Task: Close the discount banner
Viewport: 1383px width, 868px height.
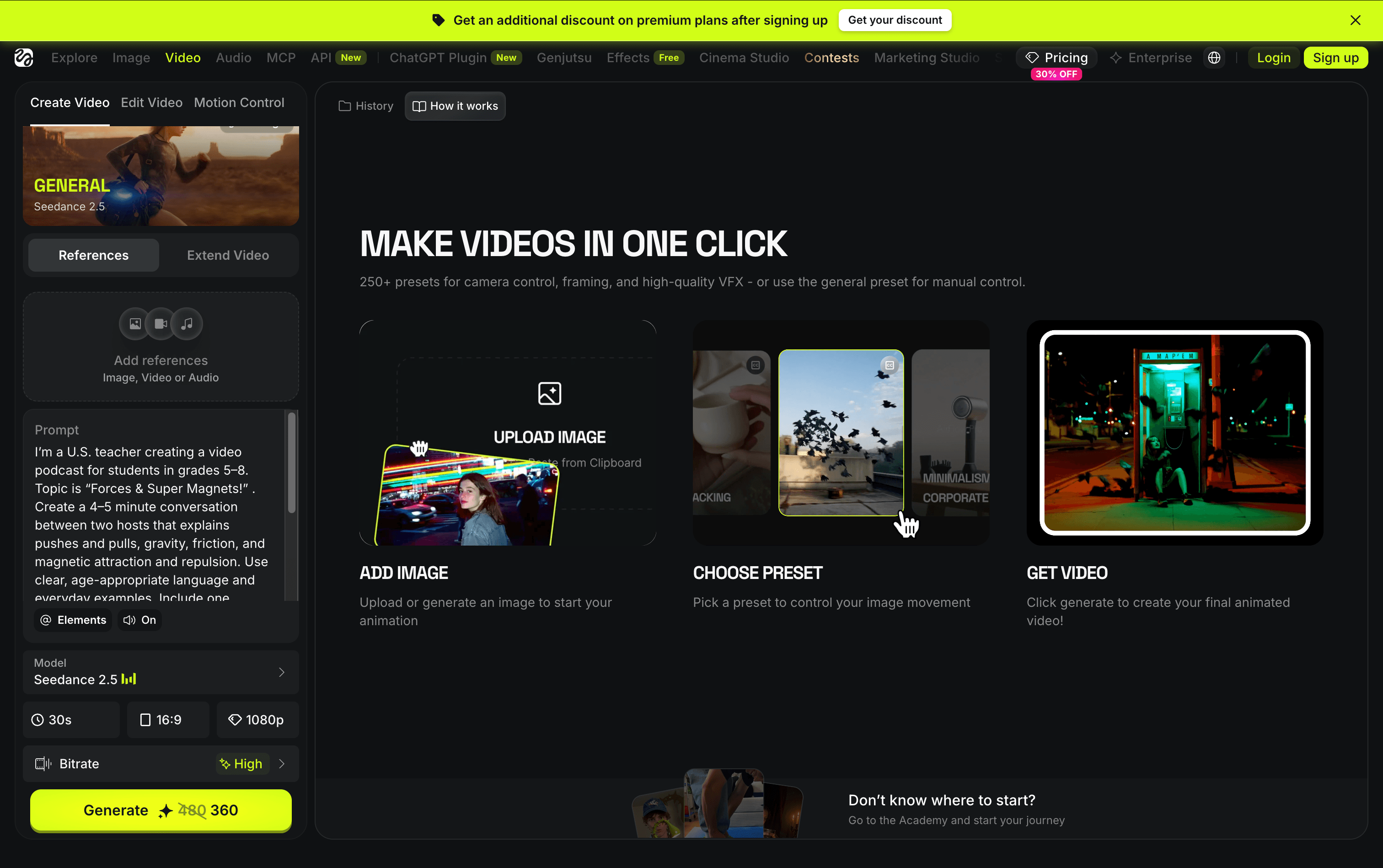Action: click(x=1356, y=20)
